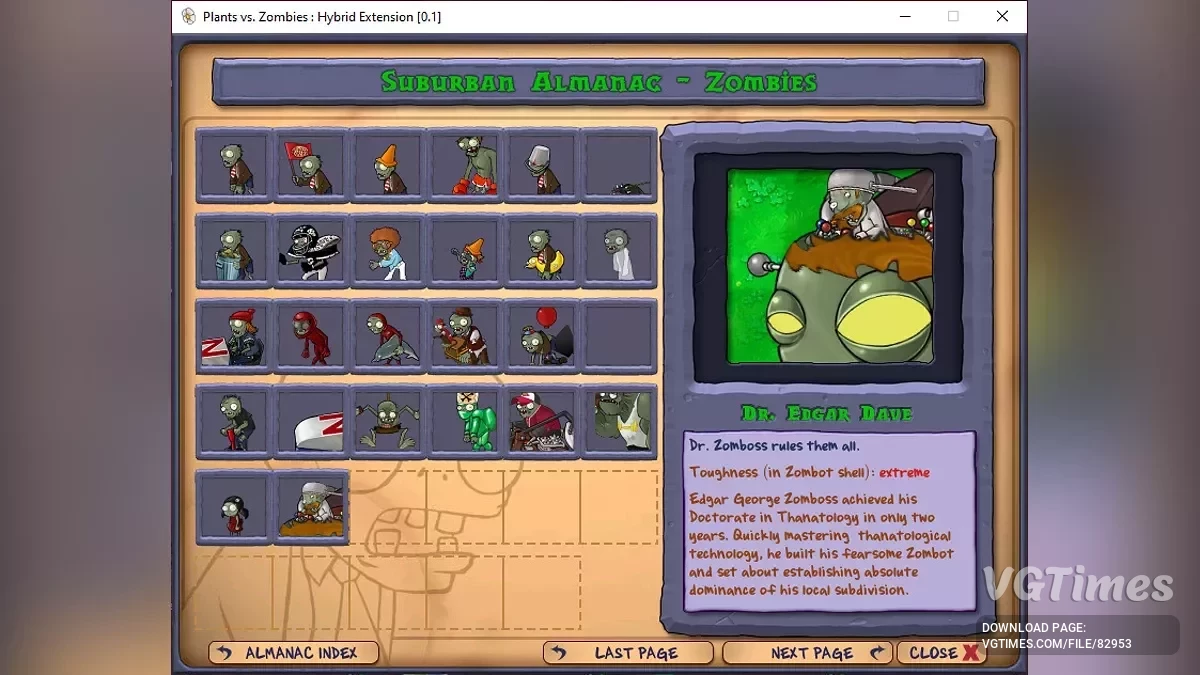
Task: Click the Edgar George Zomboss biography paragraph
Action: [x=822, y=544]
